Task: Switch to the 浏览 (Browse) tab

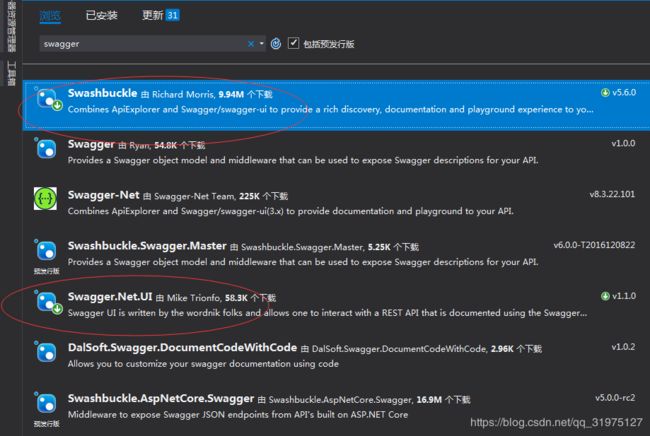Action: click(50, 16)
